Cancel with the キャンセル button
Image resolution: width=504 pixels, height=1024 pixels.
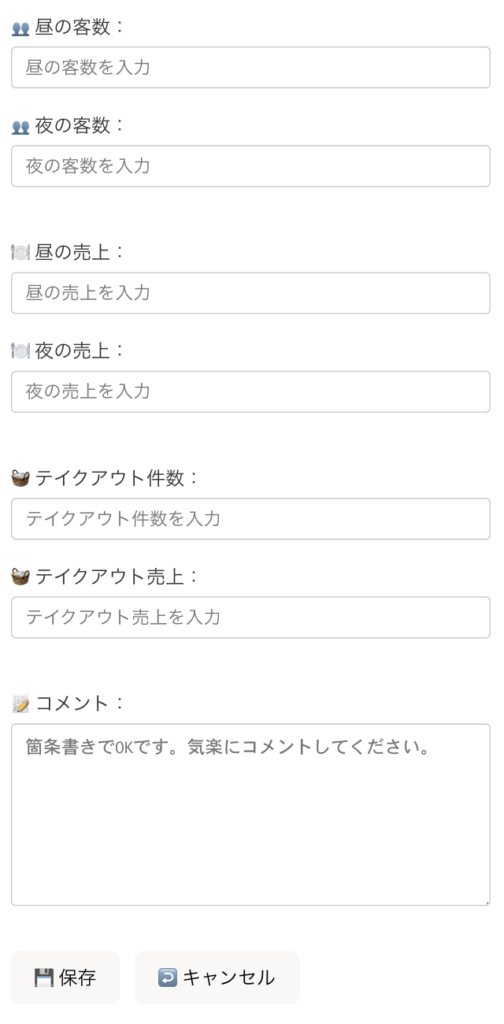point(217,978)
